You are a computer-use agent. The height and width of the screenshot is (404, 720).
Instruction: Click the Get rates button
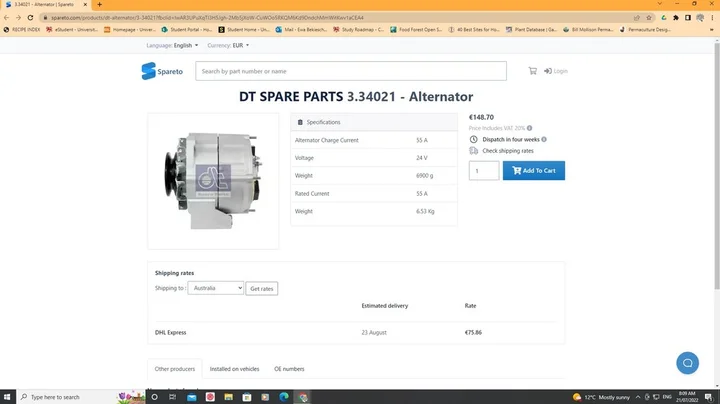click(x=263, y=288)
